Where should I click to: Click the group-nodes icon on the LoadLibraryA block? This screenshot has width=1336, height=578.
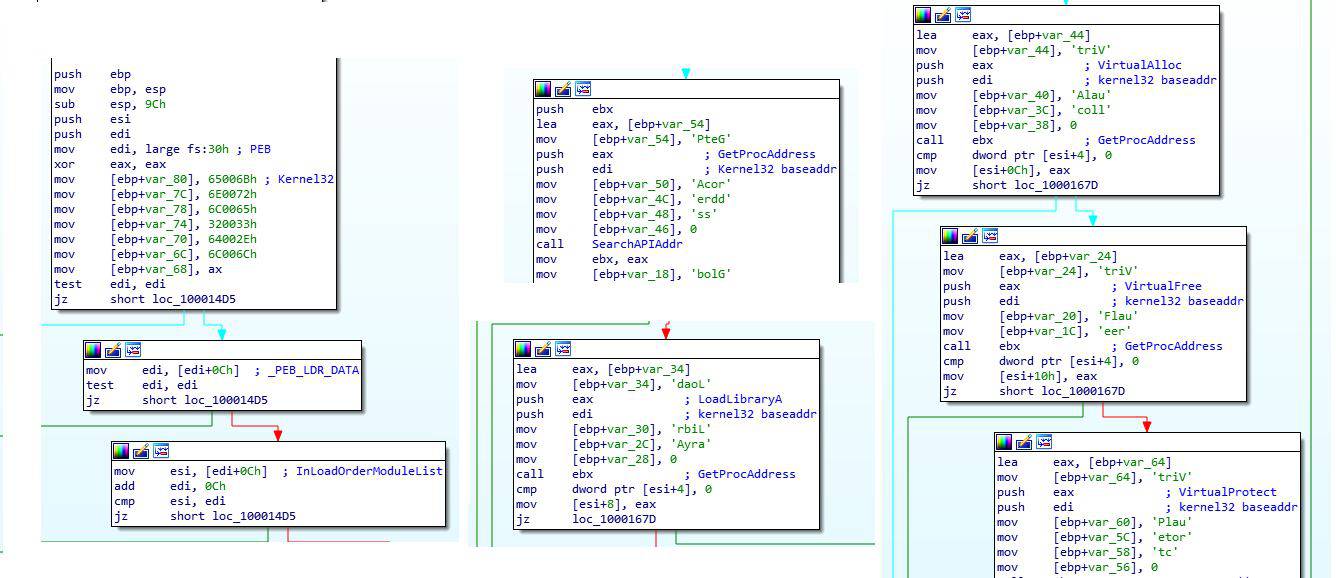(x=563, y=349)
